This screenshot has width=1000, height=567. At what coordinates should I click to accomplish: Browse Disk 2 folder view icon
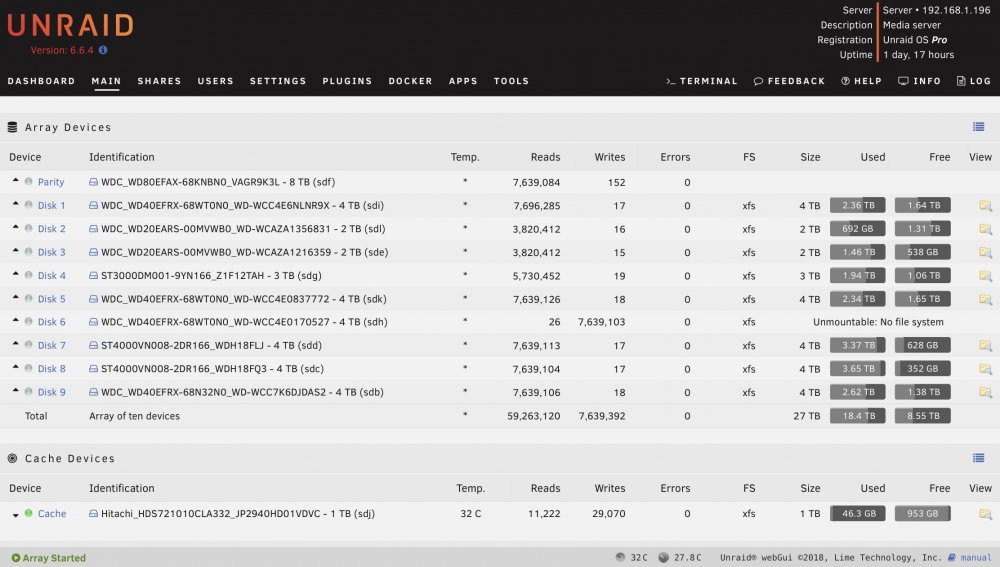tap(985, 229)
